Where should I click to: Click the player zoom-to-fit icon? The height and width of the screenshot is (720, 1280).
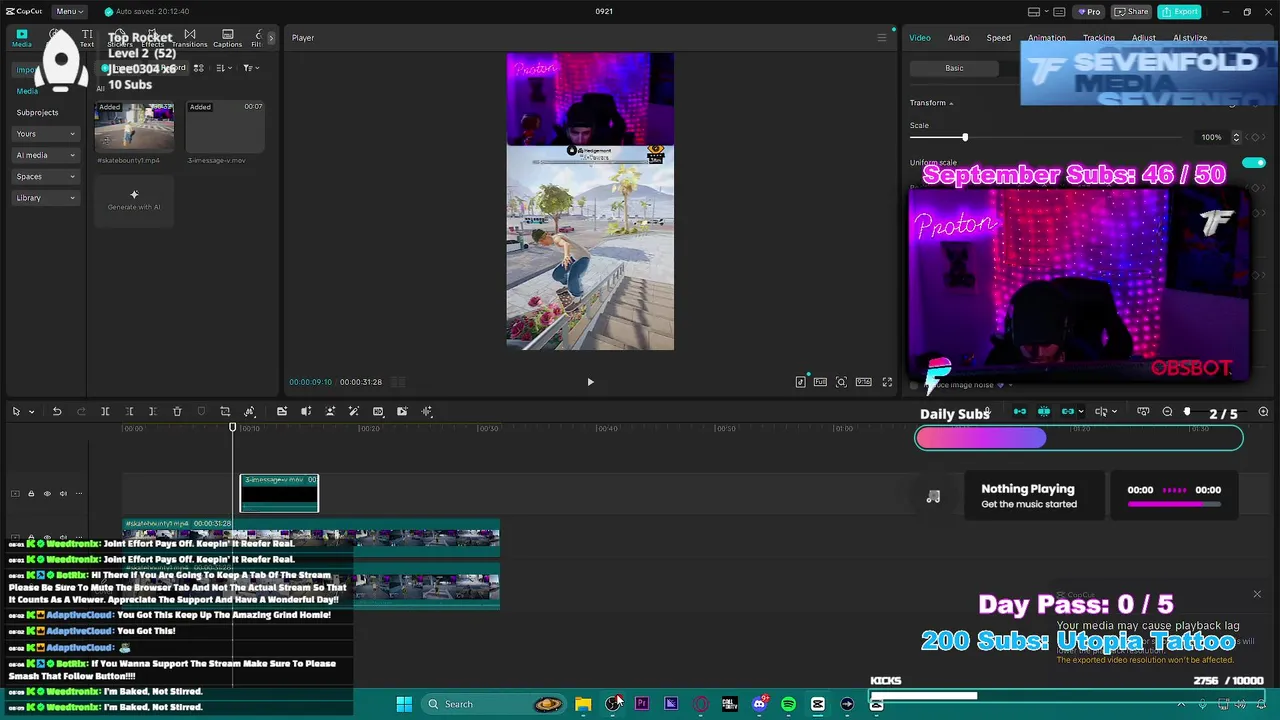pos(841,382)
